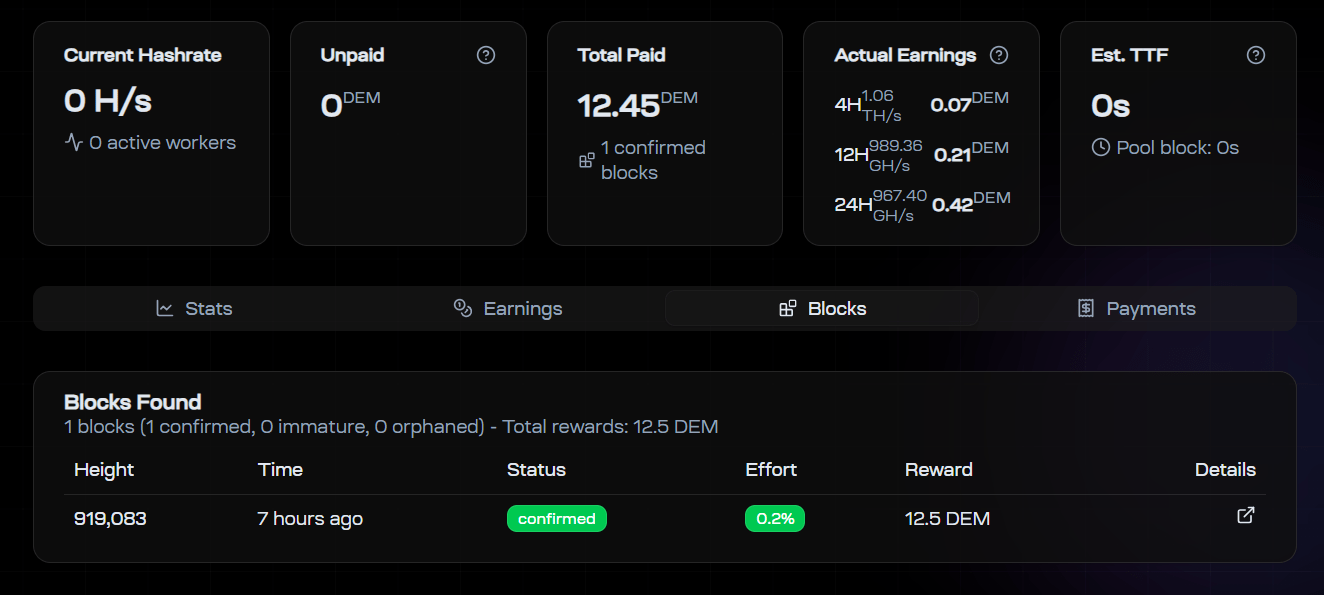Viewport: 1324px width, 595px height.
Task: Click the Reward column header
Action: [x=938, y=469]
